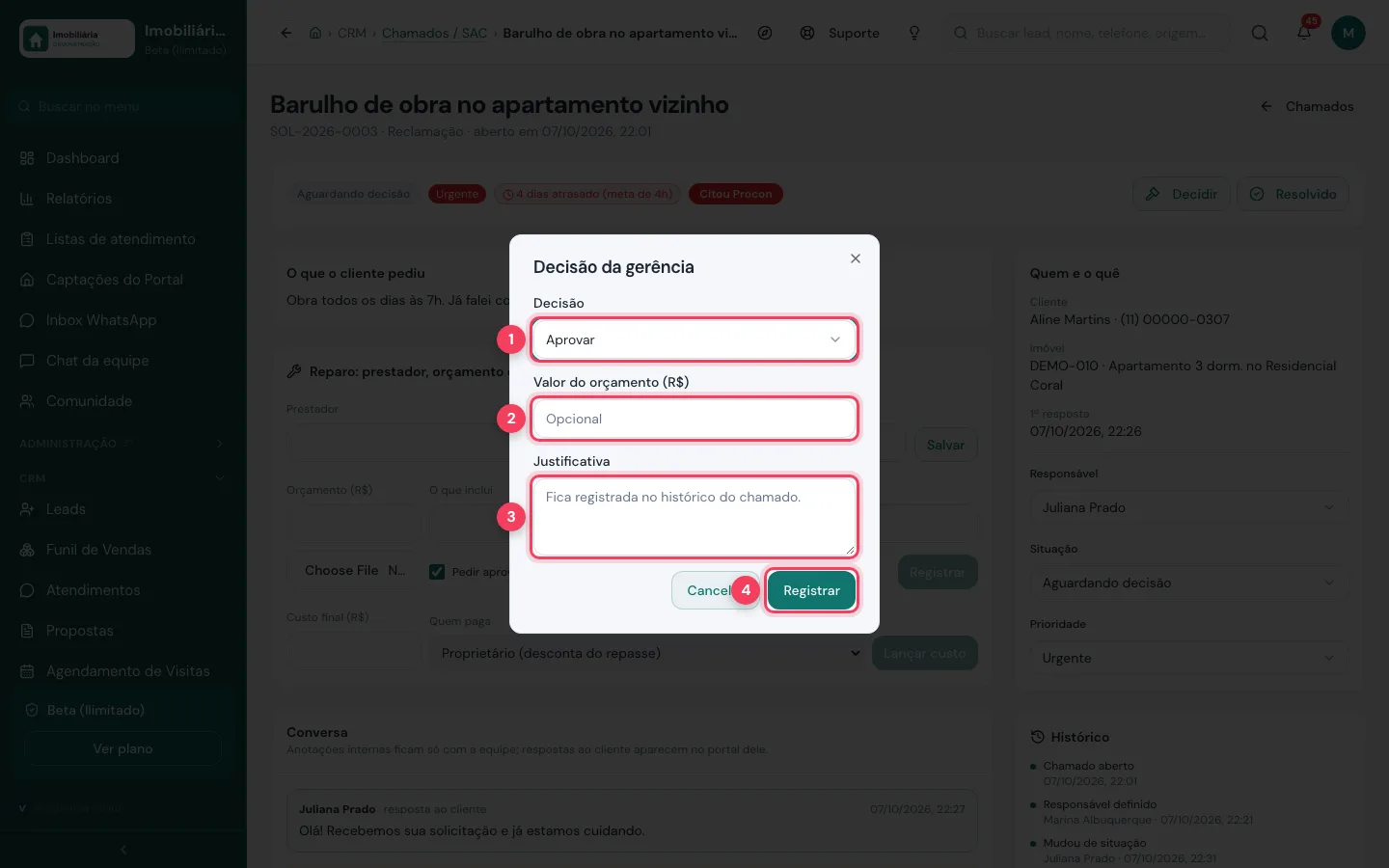Click the magnifier icon in top bar
Image resolution: width=1389 pixels, height=868 pixels.
pos(1260,33)
